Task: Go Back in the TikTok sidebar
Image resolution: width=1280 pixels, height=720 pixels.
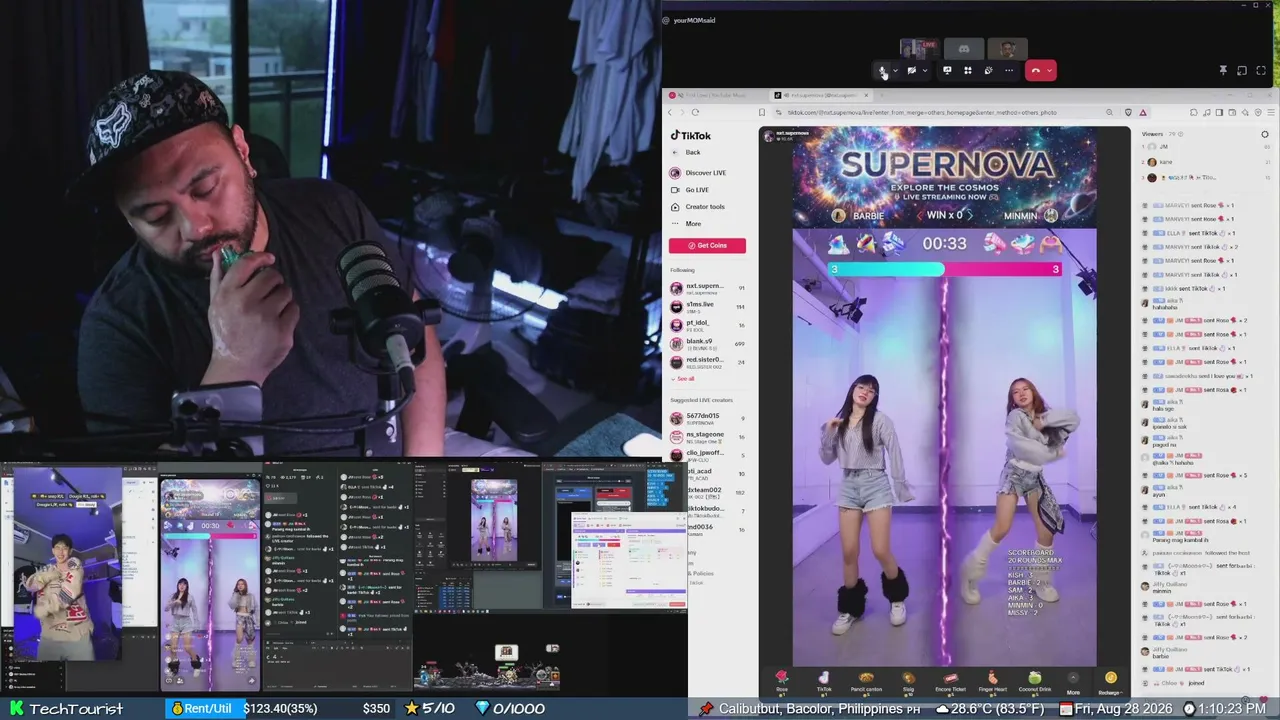Action: [x=686, y=152]
